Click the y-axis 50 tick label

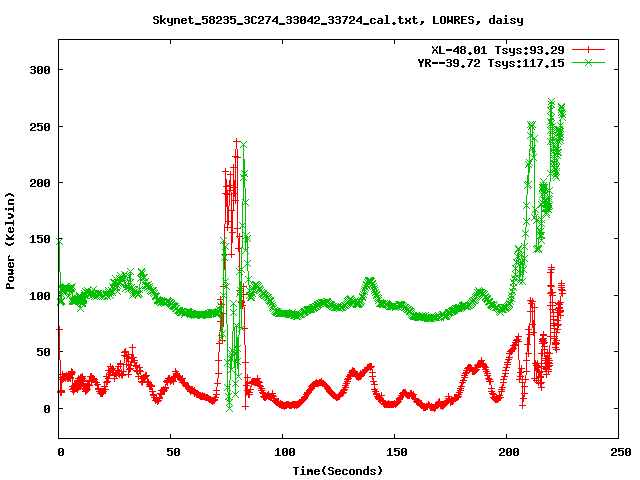(x=43, y=352)
